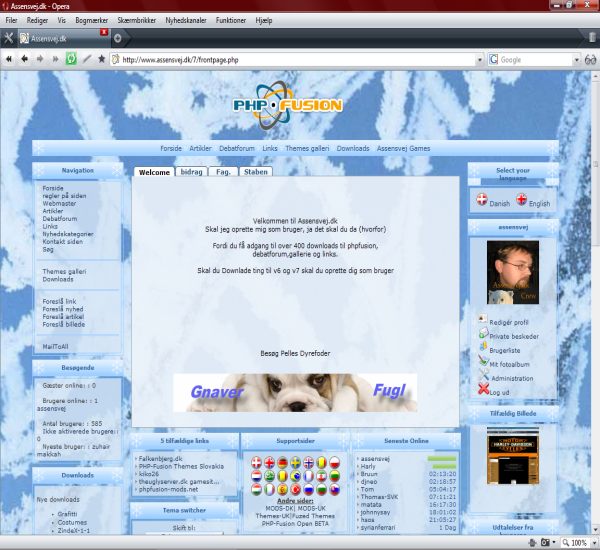Click the Denmark flag in Supportsider
The height and width of the screenshot is (550, 600).
coord(256,463)
